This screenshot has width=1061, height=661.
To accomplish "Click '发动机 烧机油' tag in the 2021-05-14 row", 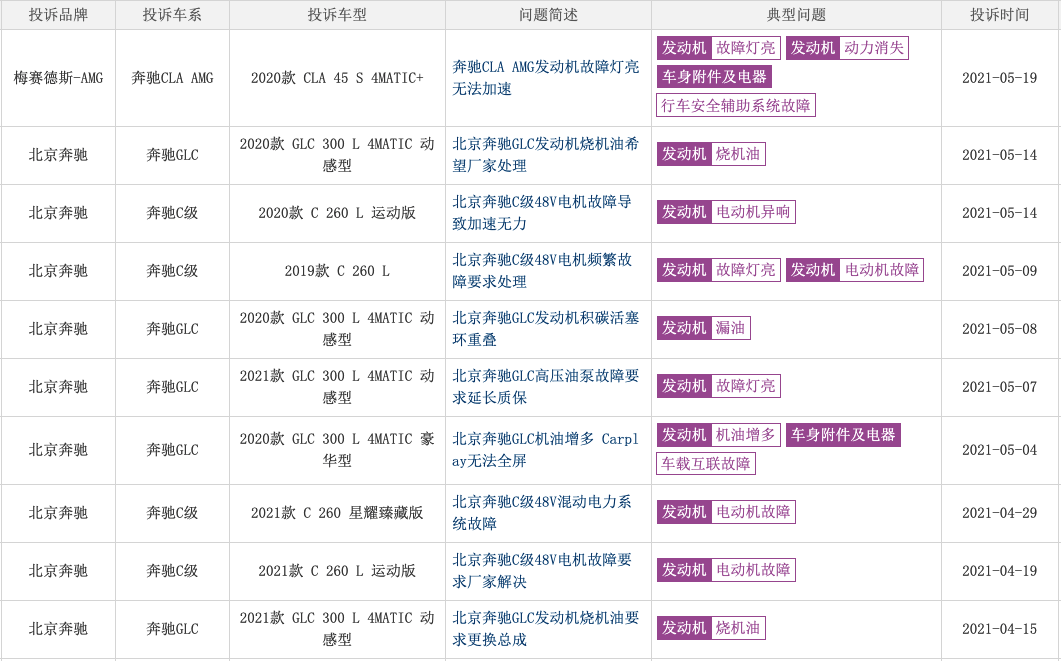I will tap(710, 154).
